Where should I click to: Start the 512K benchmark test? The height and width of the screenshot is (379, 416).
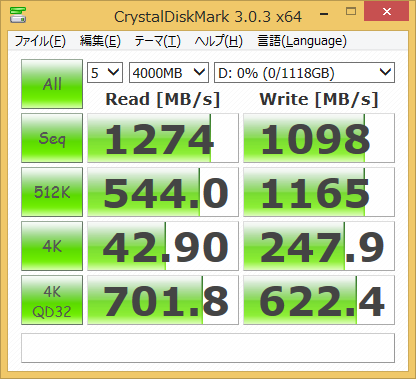pos(52,192)
